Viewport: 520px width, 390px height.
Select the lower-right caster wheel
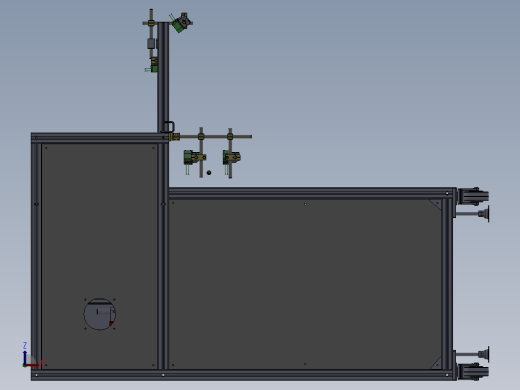click(473, 371)
